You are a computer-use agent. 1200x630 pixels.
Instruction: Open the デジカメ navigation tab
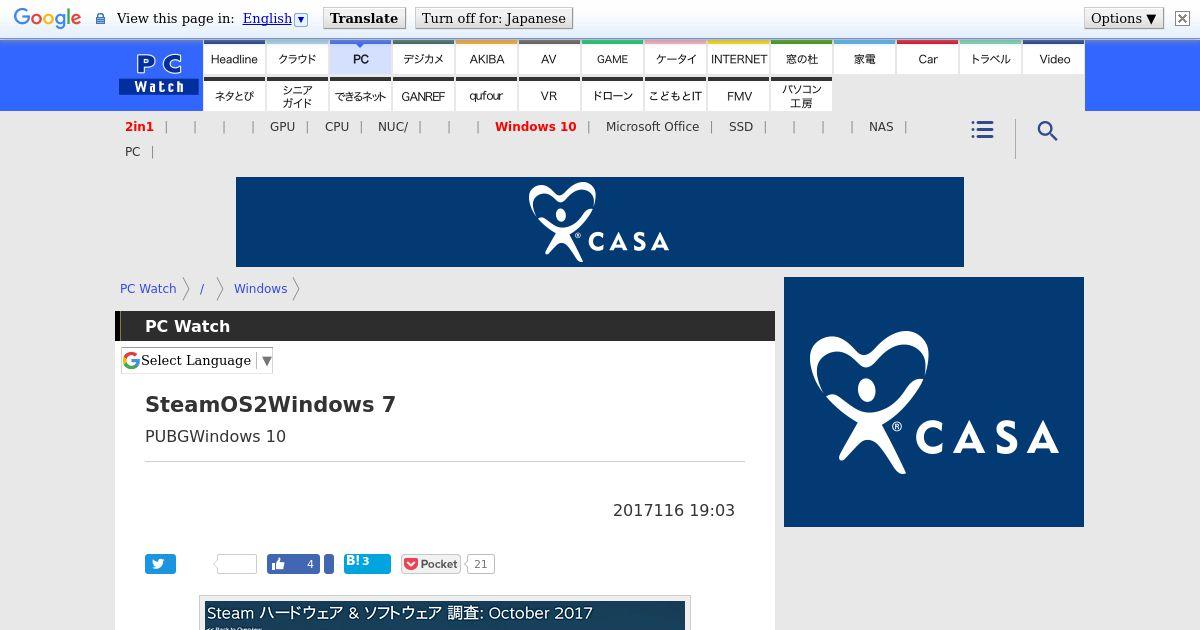pyautogui.click(x=423, y=59)
